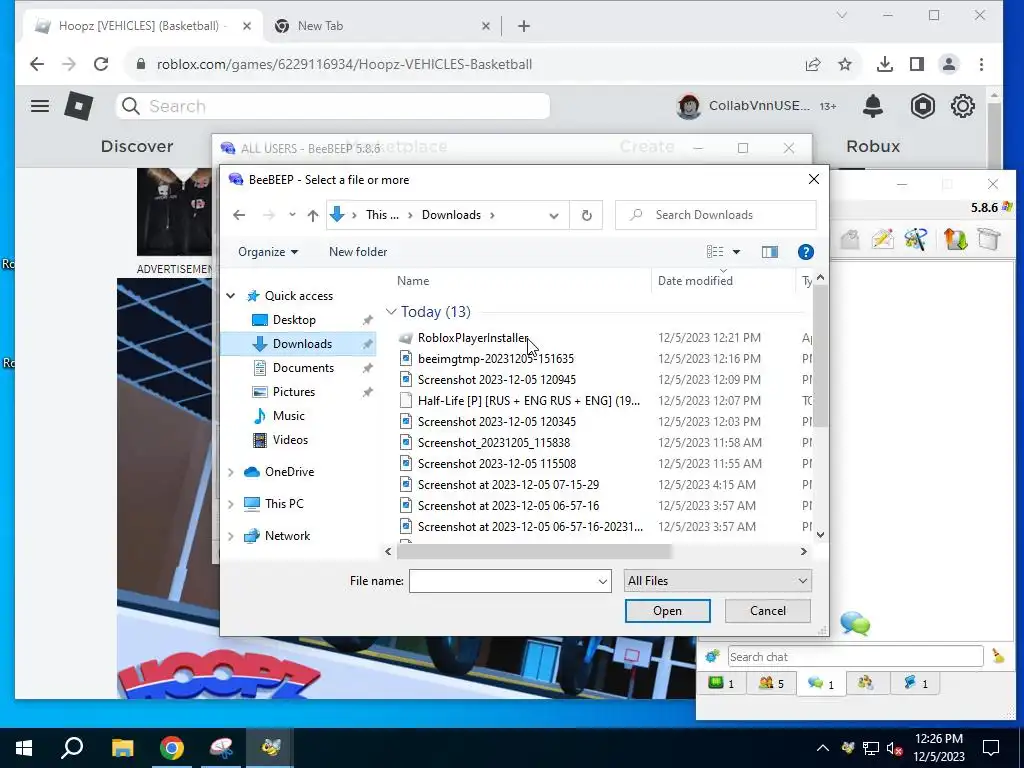Select Screenshot_20231205_115838 file
Viewport: 1024px width, 768px height.
click(494, 443)
